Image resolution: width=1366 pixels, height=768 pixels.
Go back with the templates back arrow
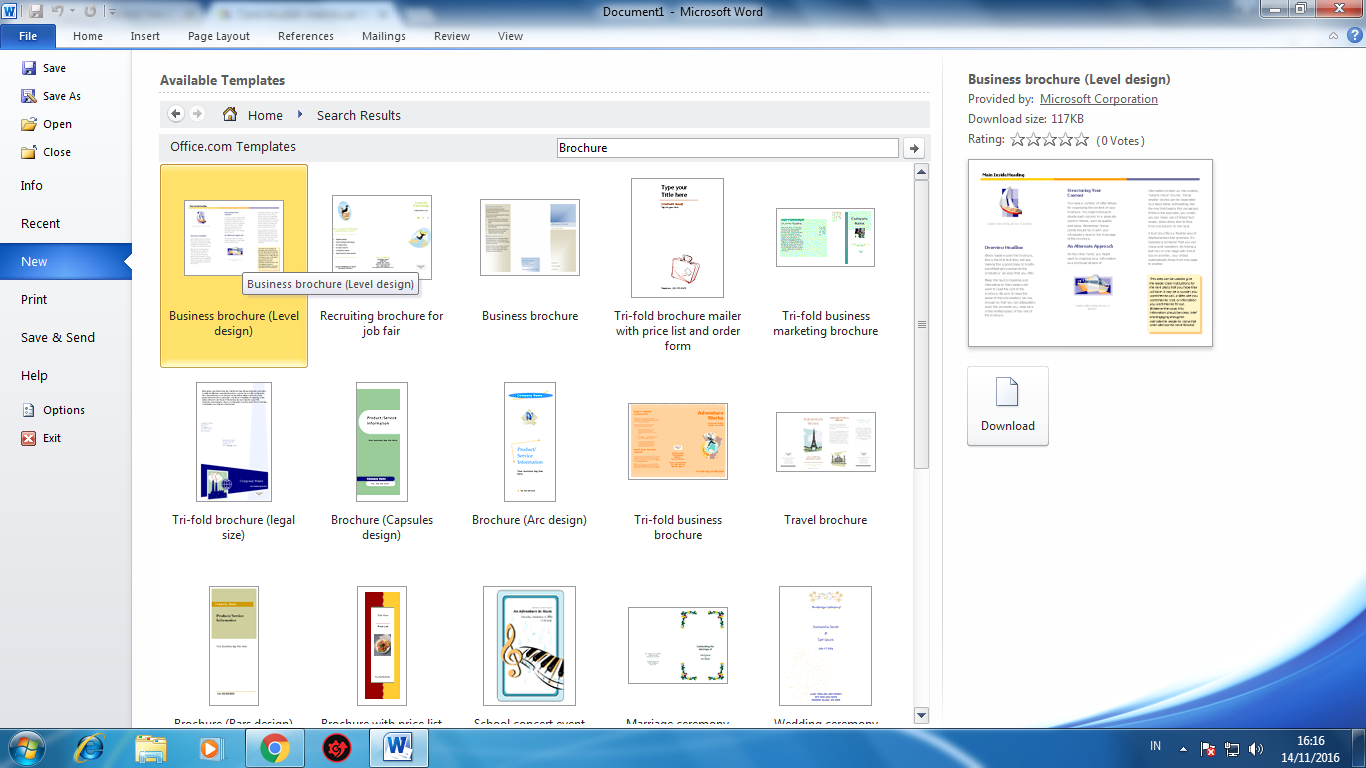tap(176, 114)
